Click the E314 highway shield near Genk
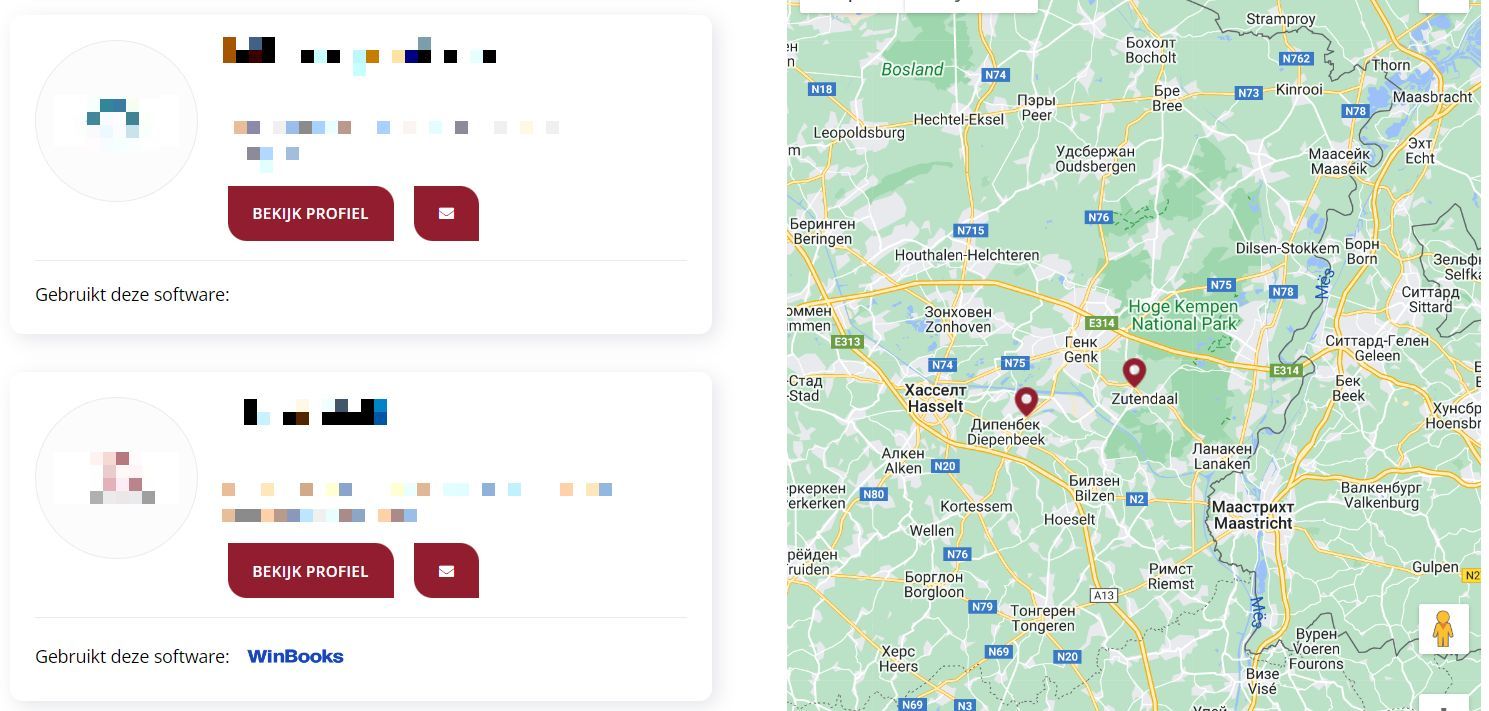This screenshot has height=711, width=1489. tap(1102, 322)
